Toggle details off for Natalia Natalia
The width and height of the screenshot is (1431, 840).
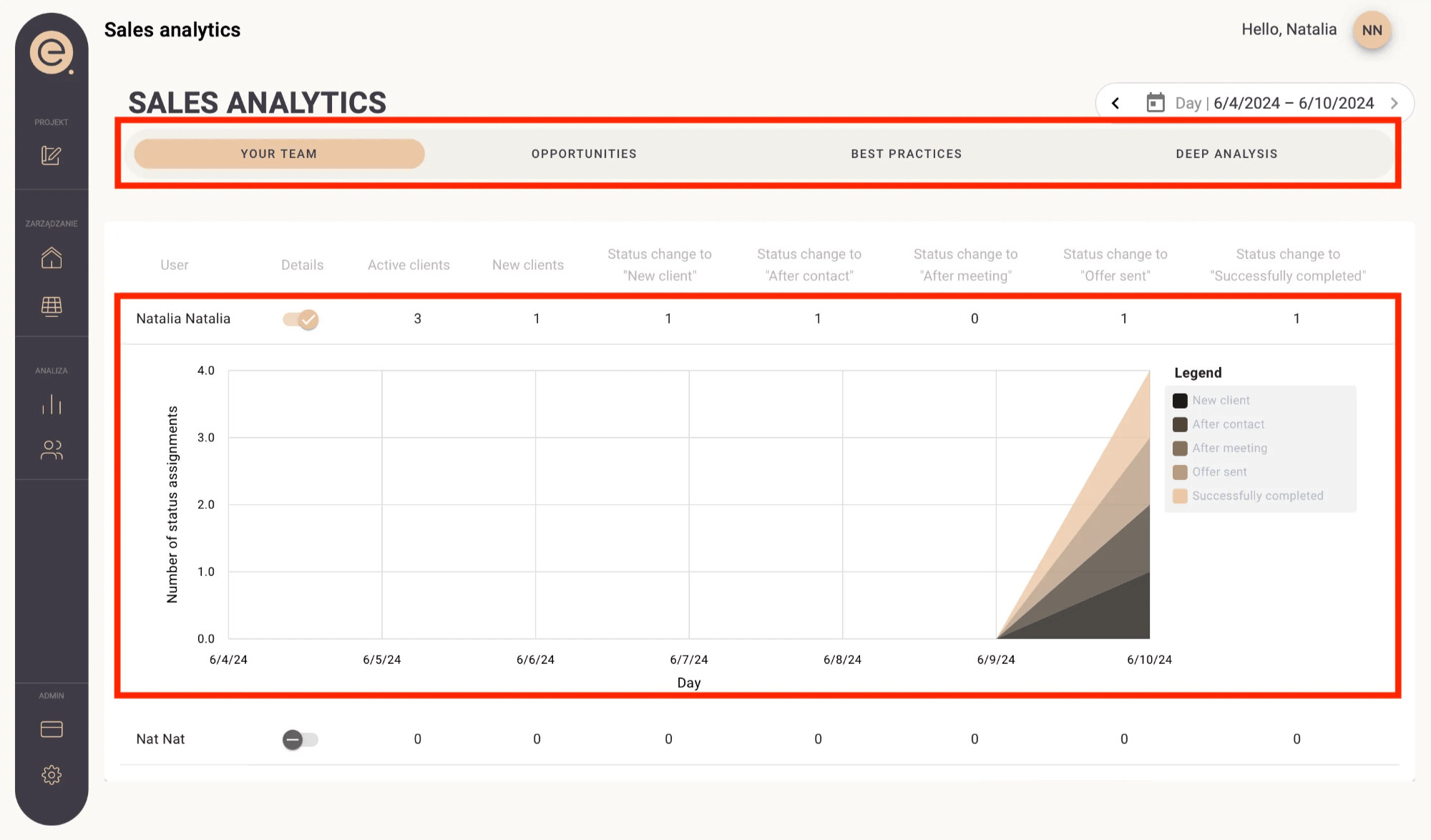coord(301,319)
